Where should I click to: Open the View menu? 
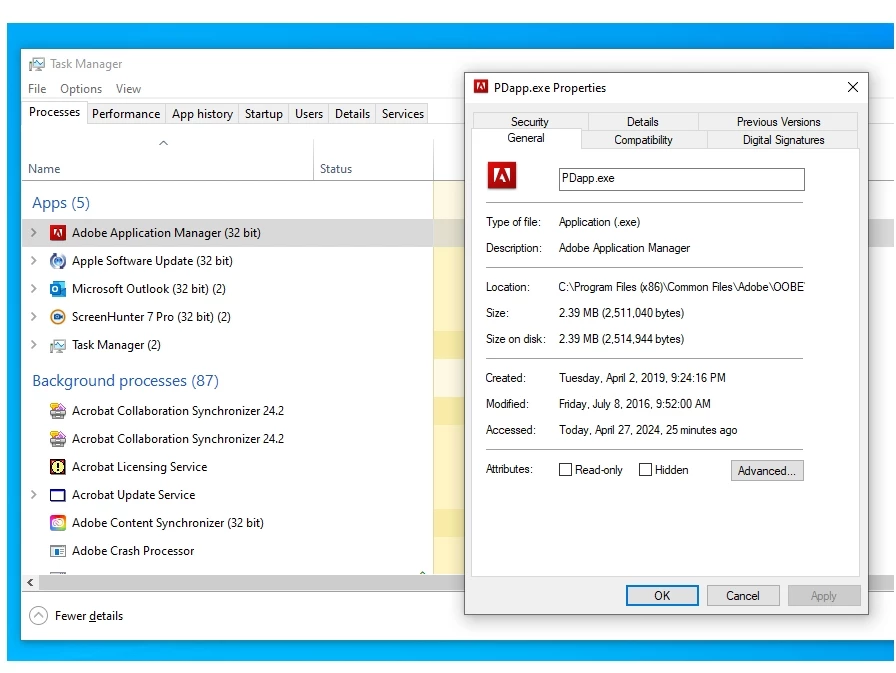coord(128,89)
